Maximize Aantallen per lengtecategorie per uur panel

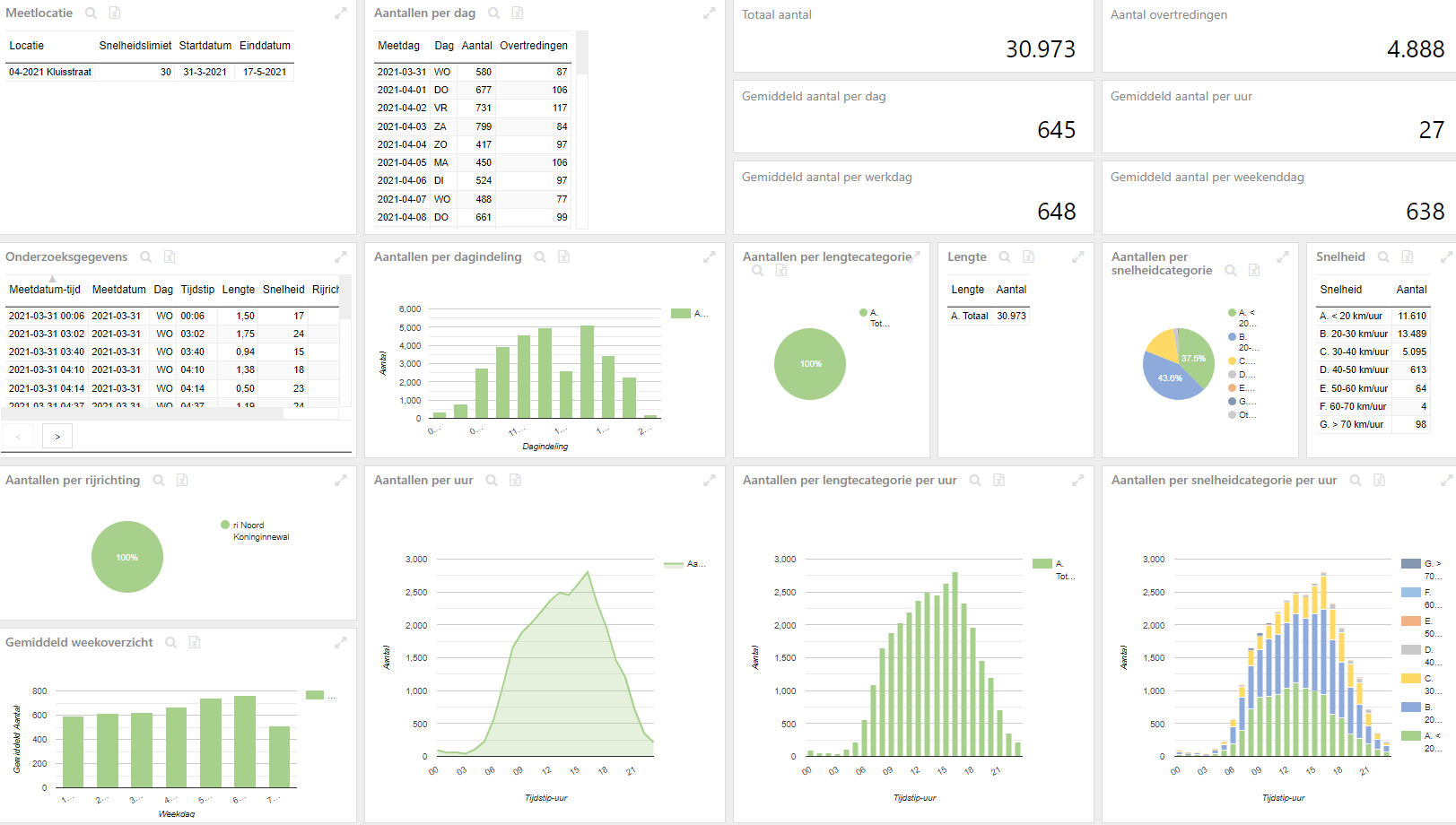pyautogui.click(x=1077, y=481)
